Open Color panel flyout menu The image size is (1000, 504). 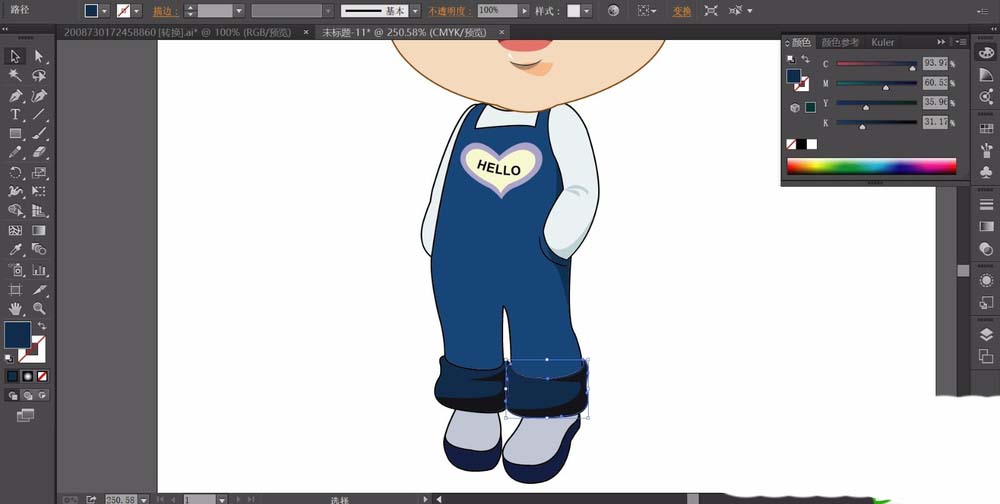[962, 42]
